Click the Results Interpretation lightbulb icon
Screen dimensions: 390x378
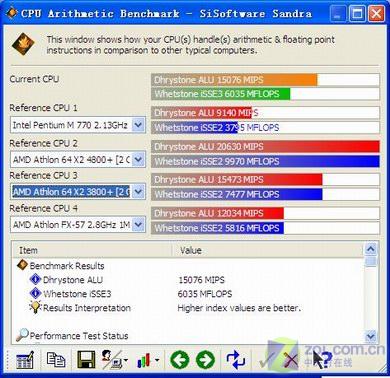(35, 307)
